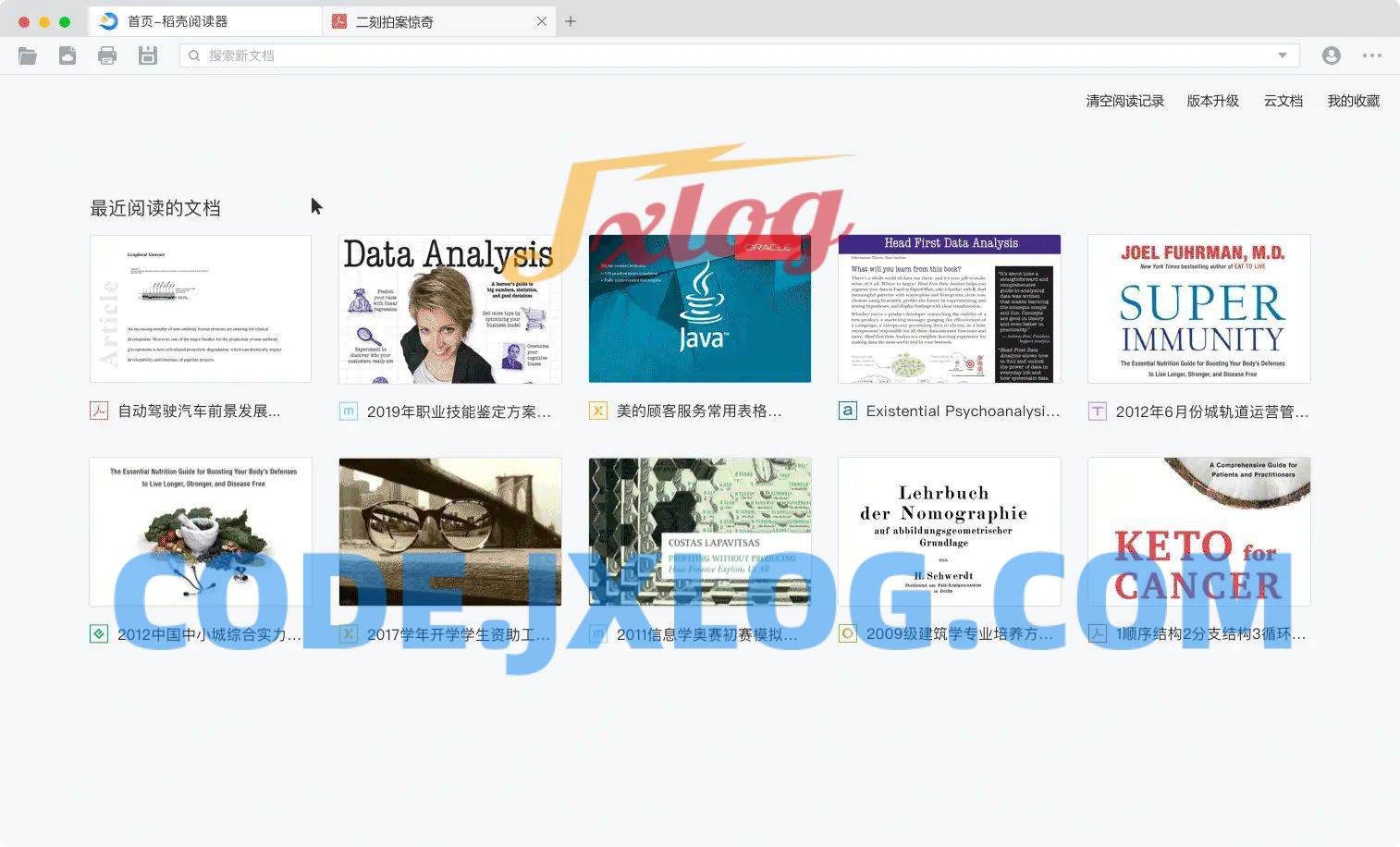Click 清空阅读记录 to clear reading history
Image resolution: width=1400 pixels, height=847 pixels.
(1124, 101)
